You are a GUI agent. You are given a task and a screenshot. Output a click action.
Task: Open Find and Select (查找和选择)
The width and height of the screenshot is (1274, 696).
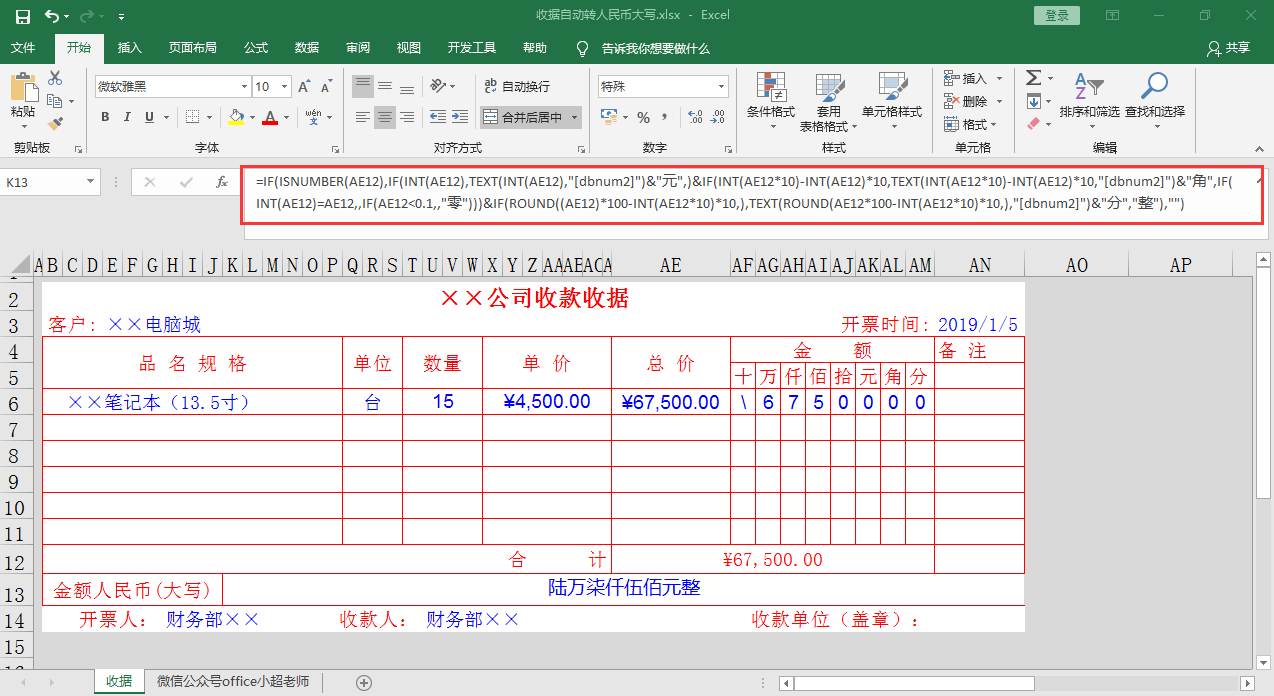[1155, 102]
